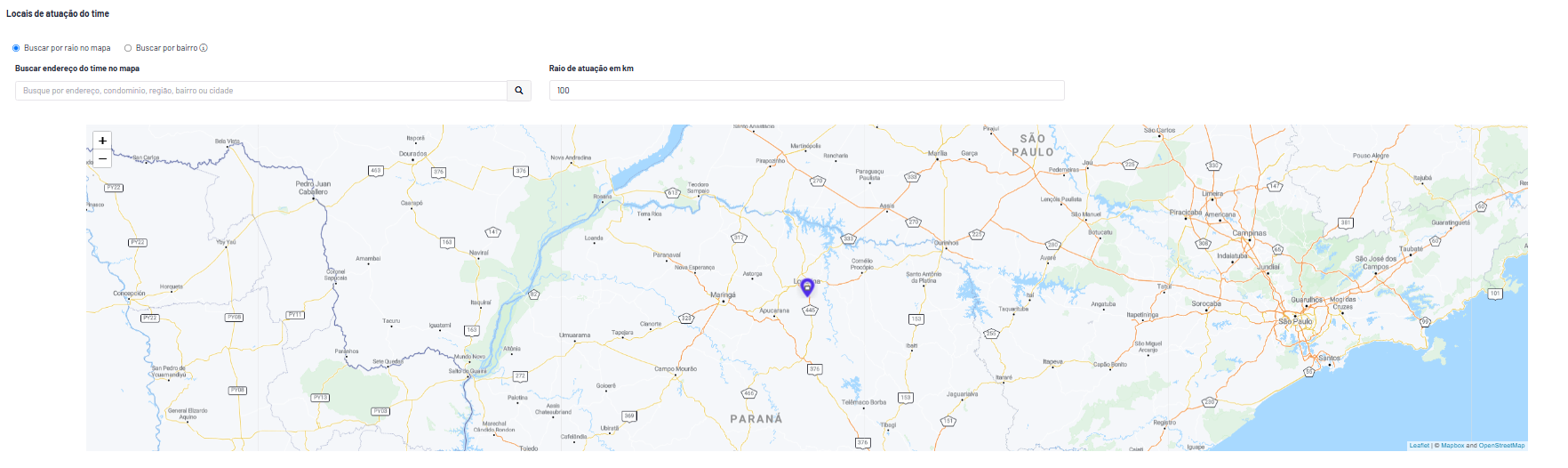Open the info icon beside bairro option
The width and height of the screenshot is (1568, 468).
click(204, 48)
